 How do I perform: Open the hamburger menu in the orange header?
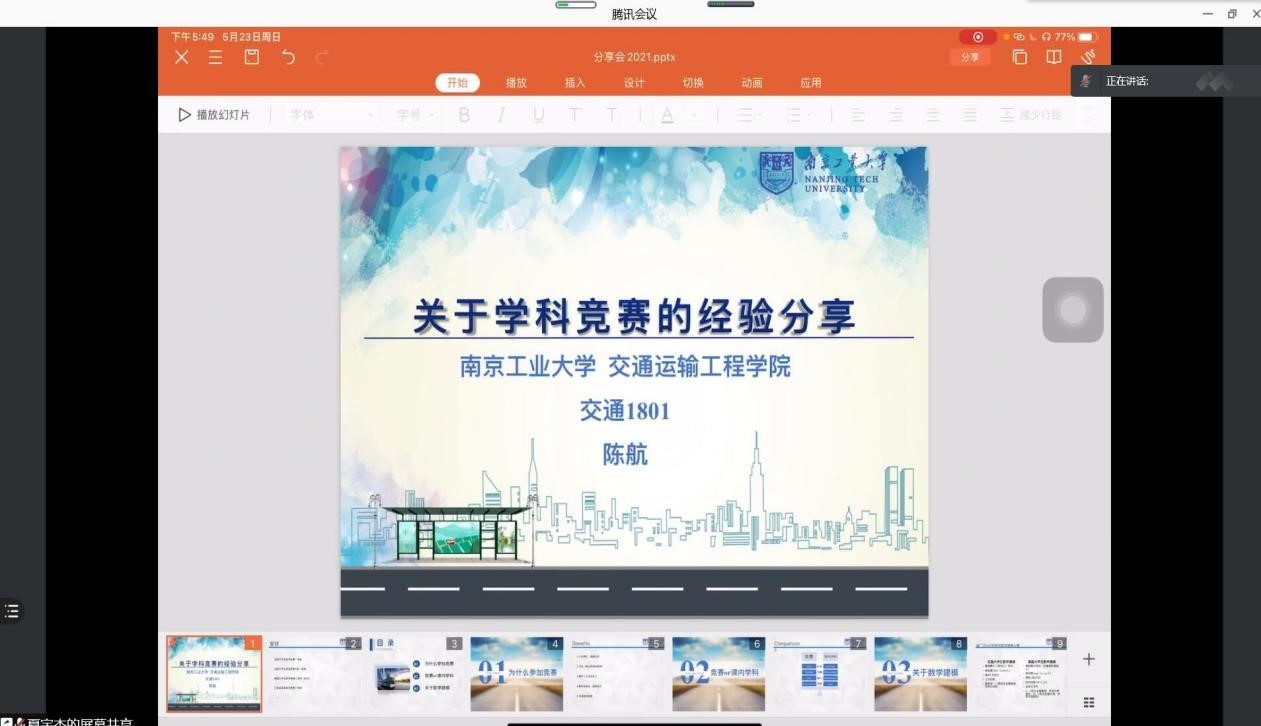pos(216,58)
